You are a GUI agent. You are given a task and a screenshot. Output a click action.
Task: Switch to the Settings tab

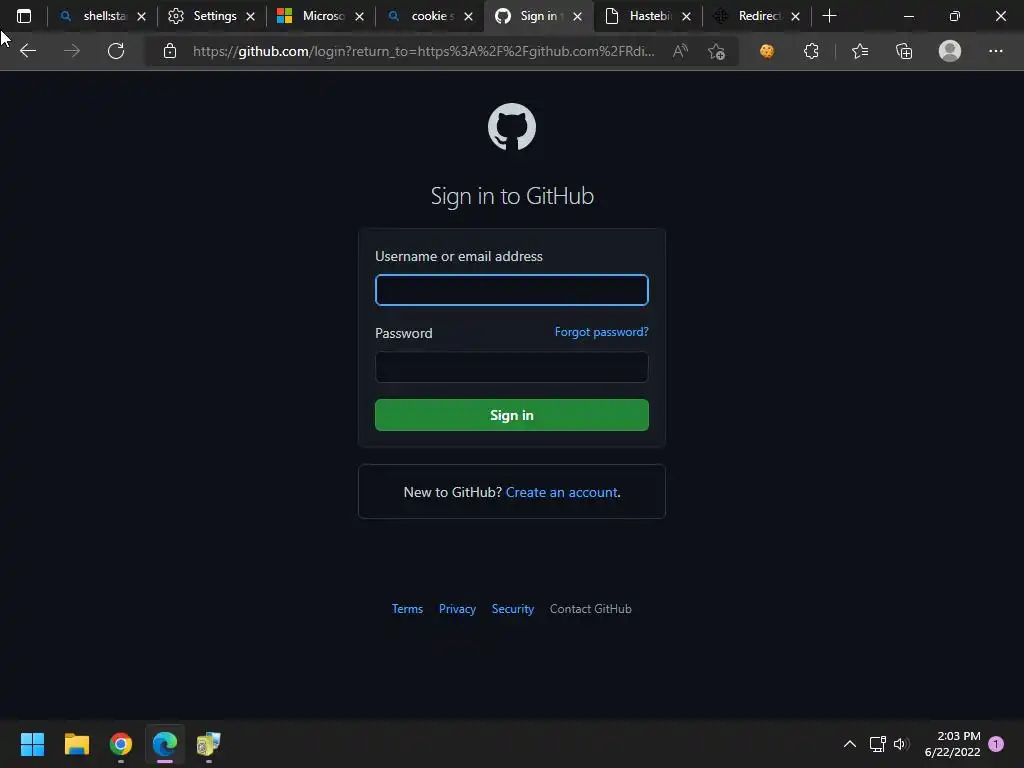click(x=212, y=16)
